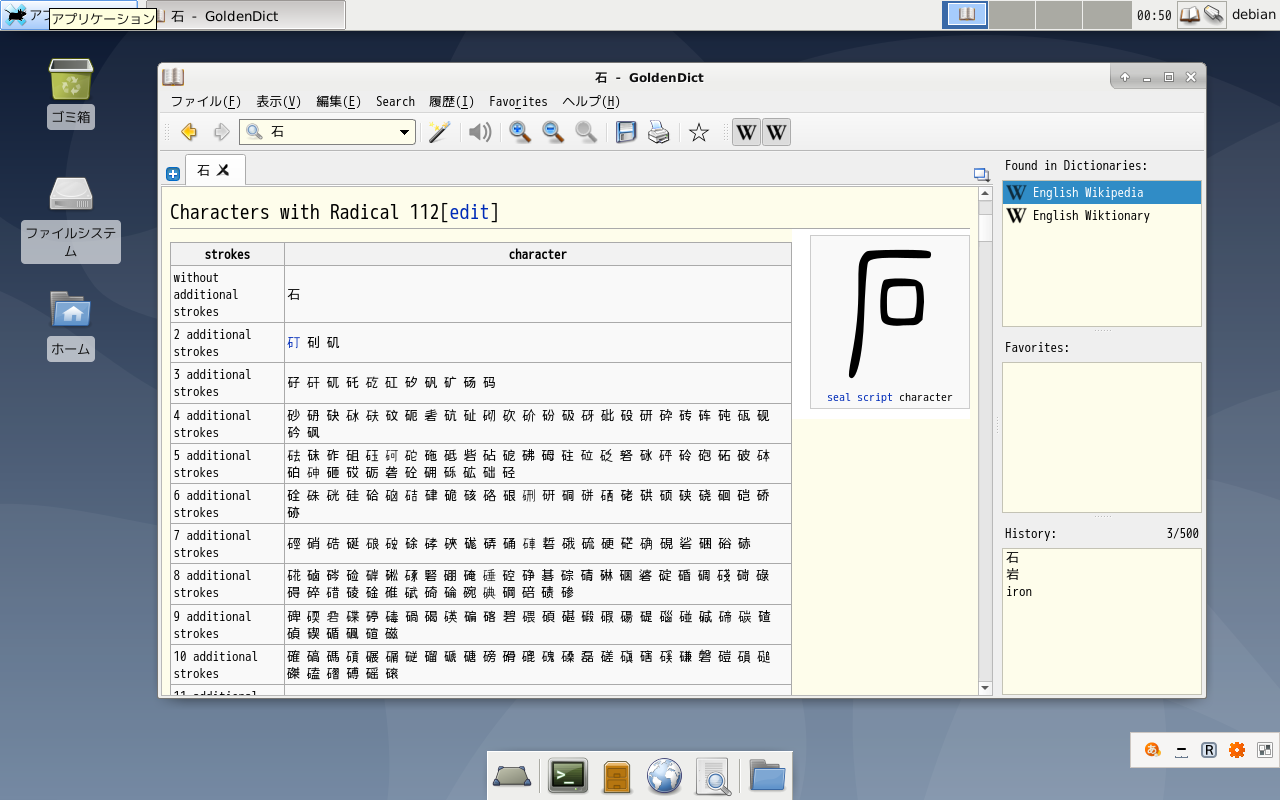The height and width of the screenshot is (800, 1280).
Task: Click the 石 character in table
Action: (x=293, y=294)
